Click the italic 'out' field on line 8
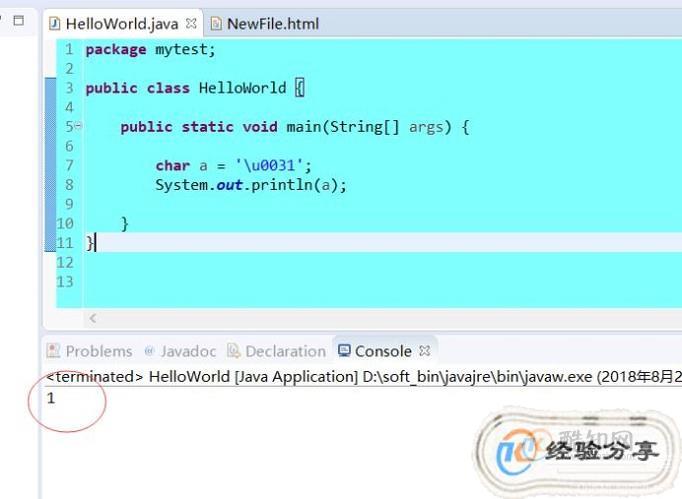Screen dimensions: 682x499 coord(229,185)
